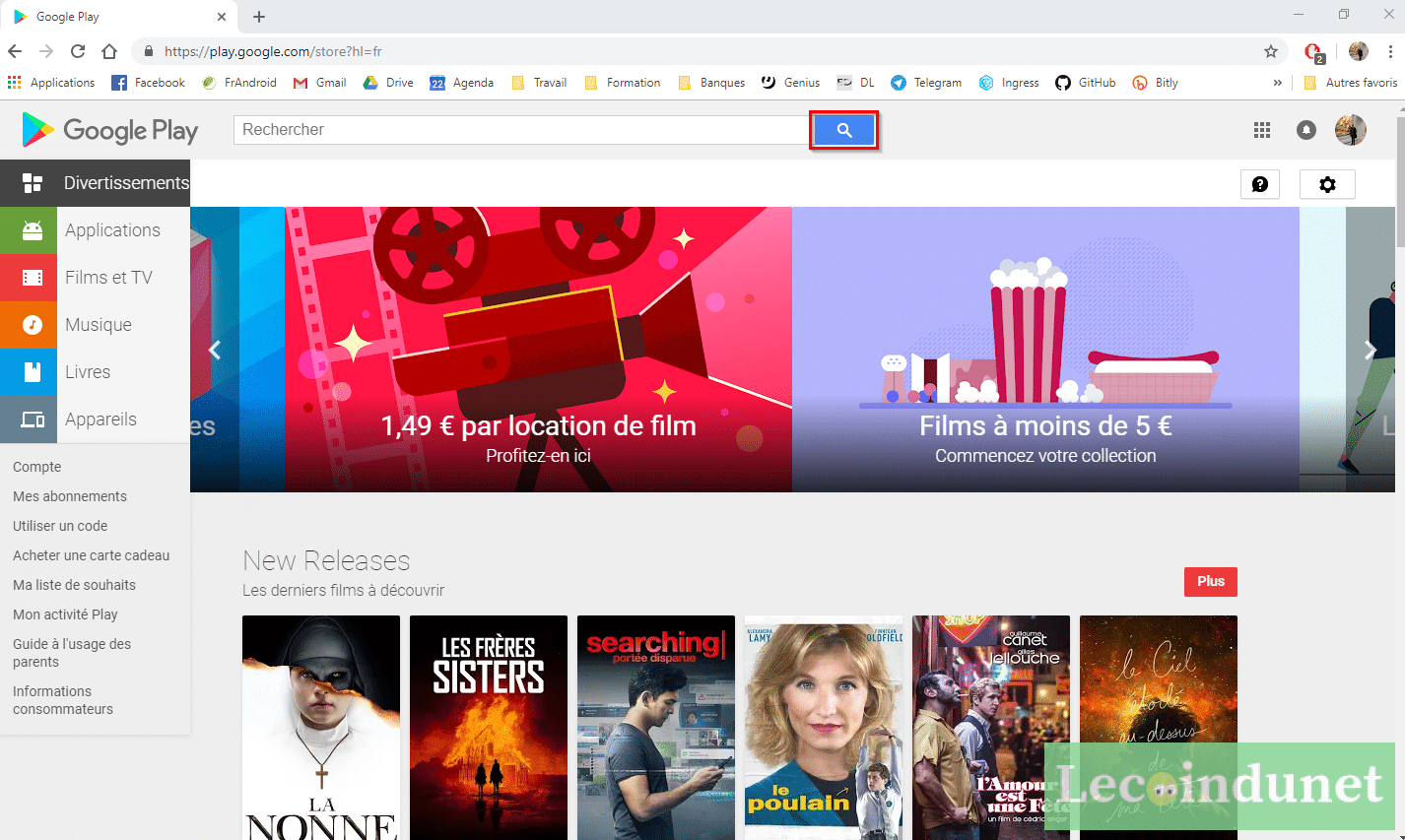Open the Chrome three-dot menu
The image size is (1405, 840).
[1390, 51]
